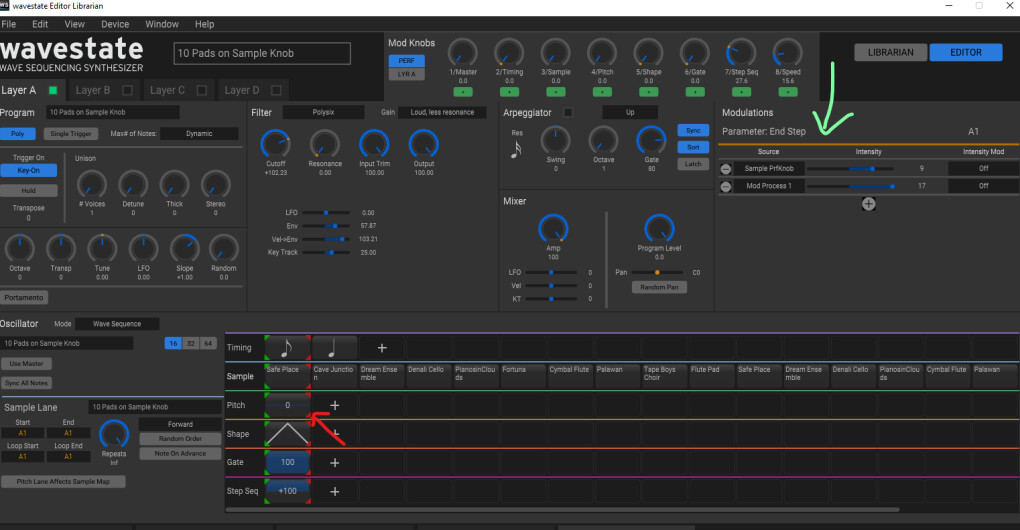Viewport: 1020px width, 530px height.
Task: Open the Max# of Notes Dynamic dropdown
Action: tap(199, 133)
